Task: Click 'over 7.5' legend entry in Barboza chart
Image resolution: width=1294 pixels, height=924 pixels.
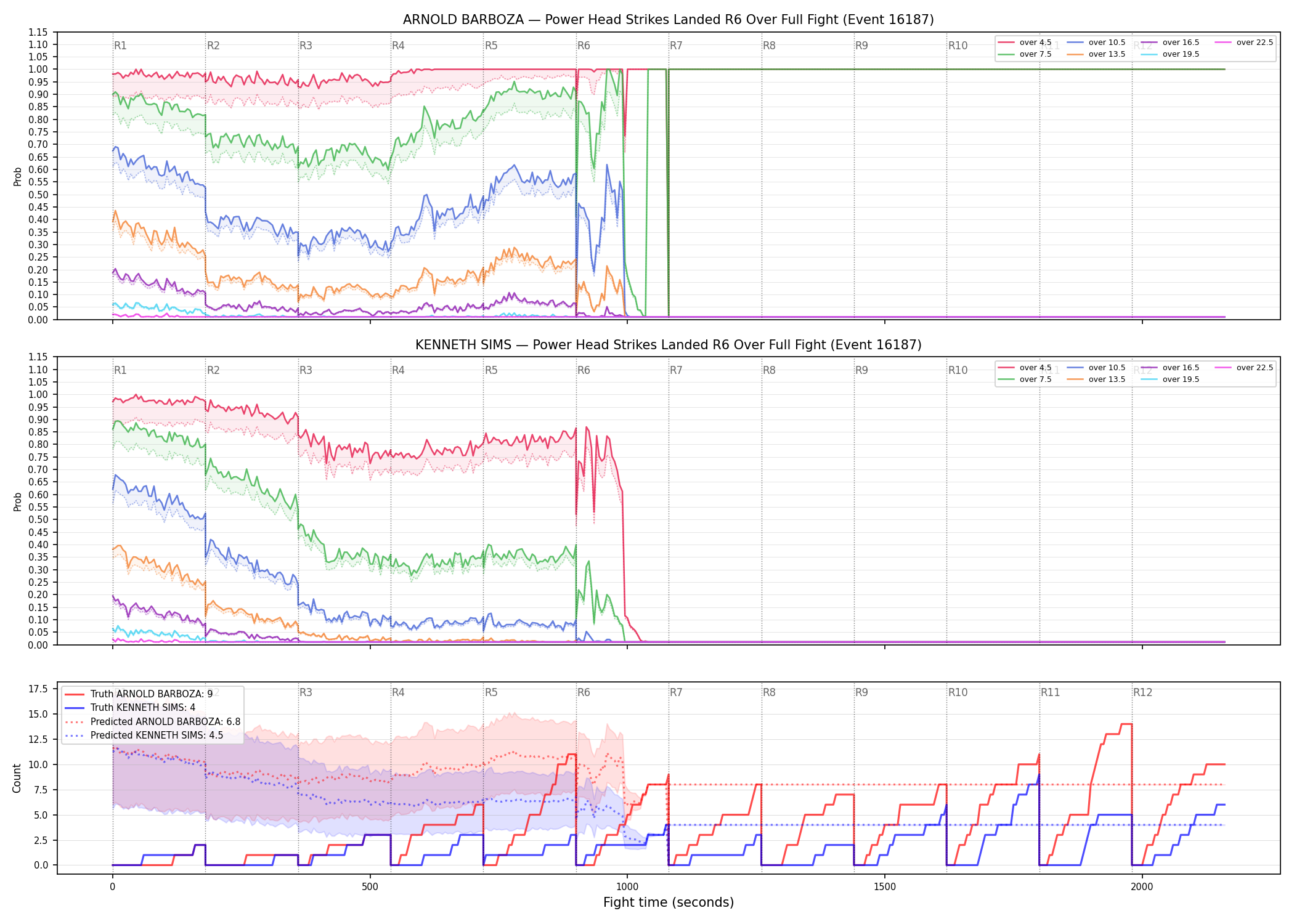Action: (1025, 54)
